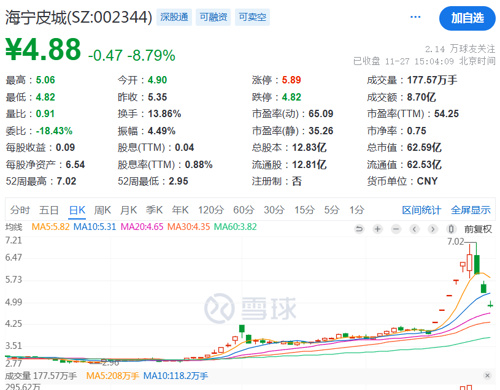
Task: Zoom out the chart with minus icon
Action: [x=396, y=229]
